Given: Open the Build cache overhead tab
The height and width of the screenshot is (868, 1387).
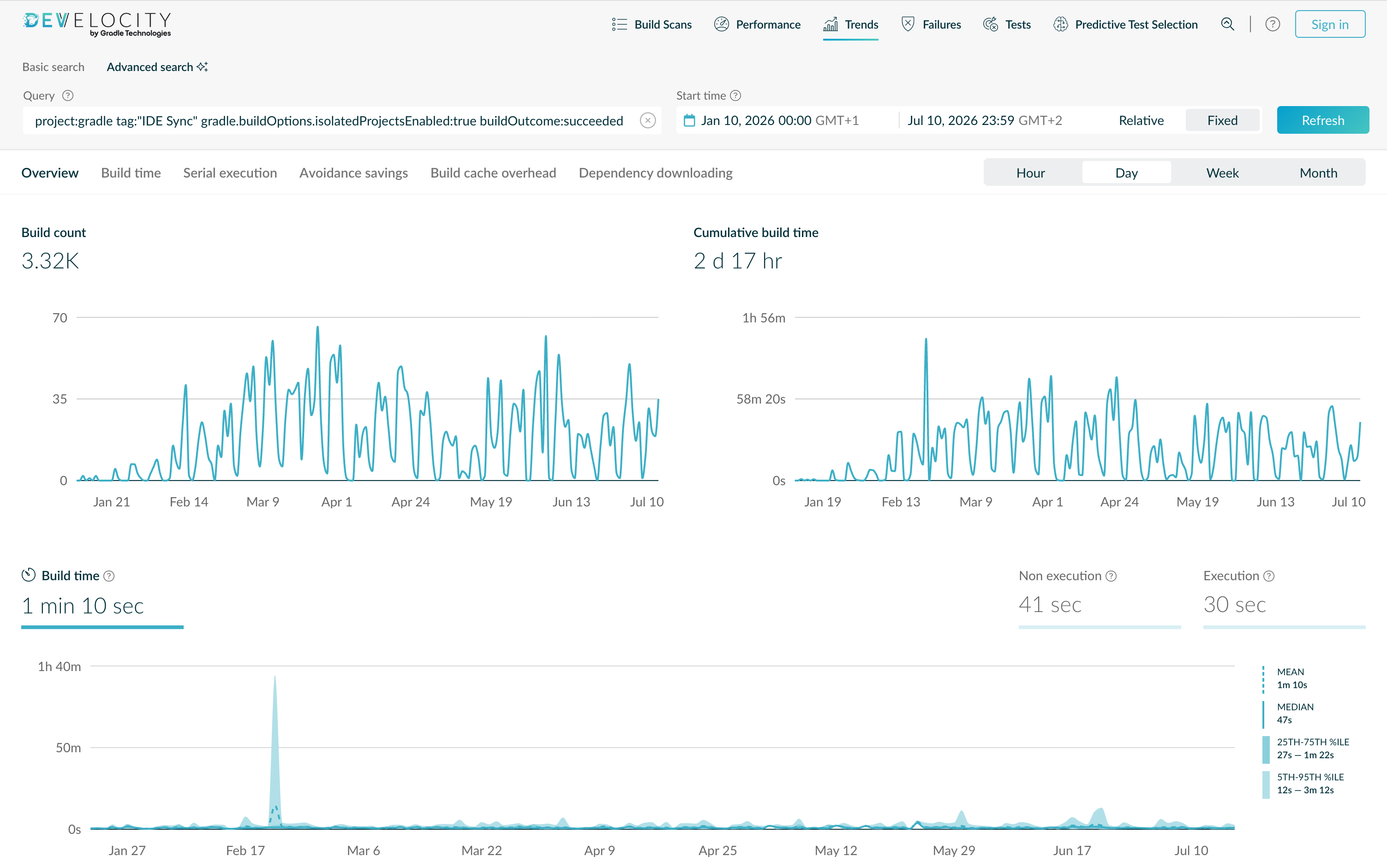Looking at the screenshot, I should point(493,173).
